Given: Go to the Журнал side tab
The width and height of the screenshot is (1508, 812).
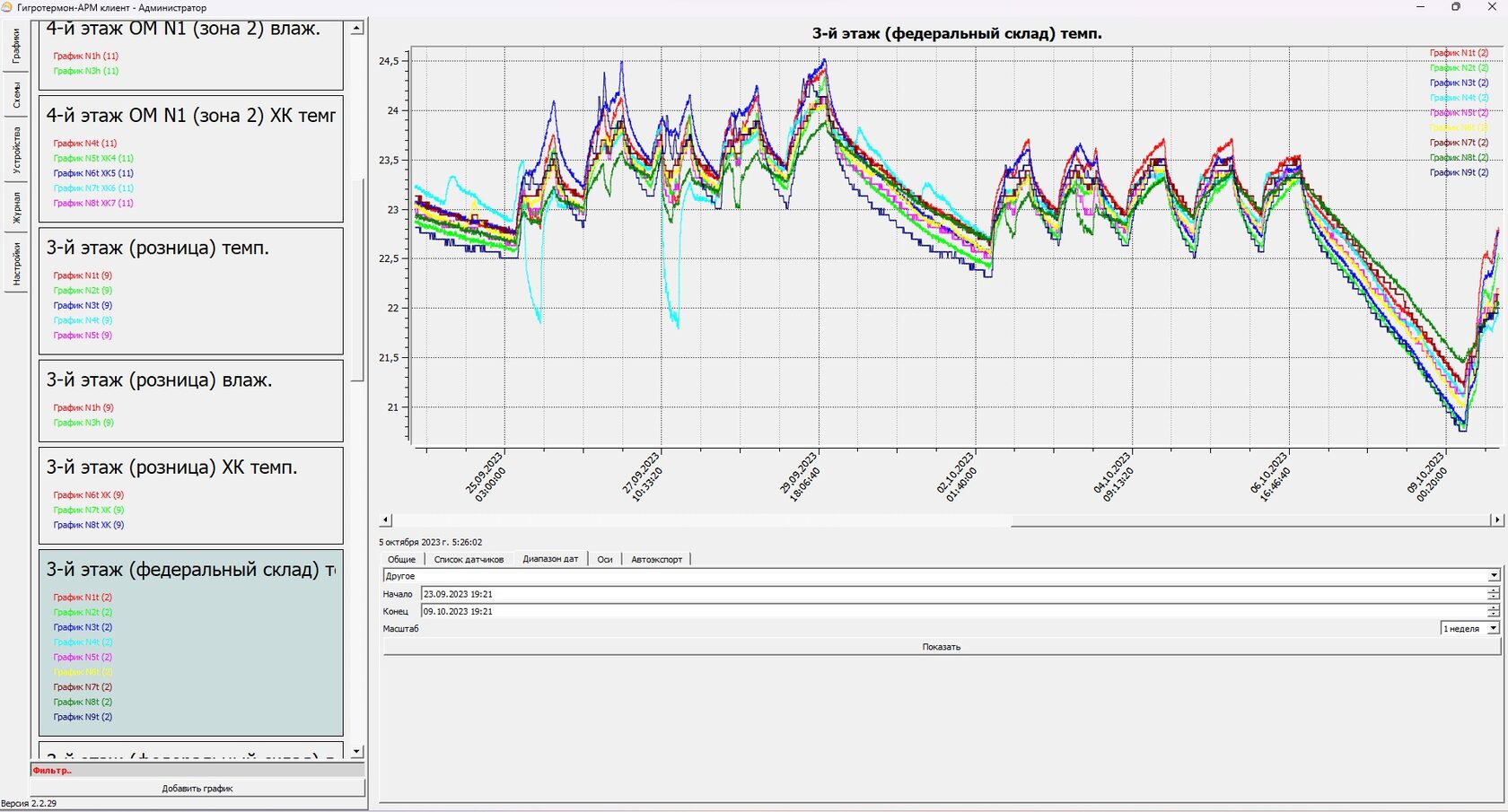Looking at the screenshot, I should click(16, 207).
